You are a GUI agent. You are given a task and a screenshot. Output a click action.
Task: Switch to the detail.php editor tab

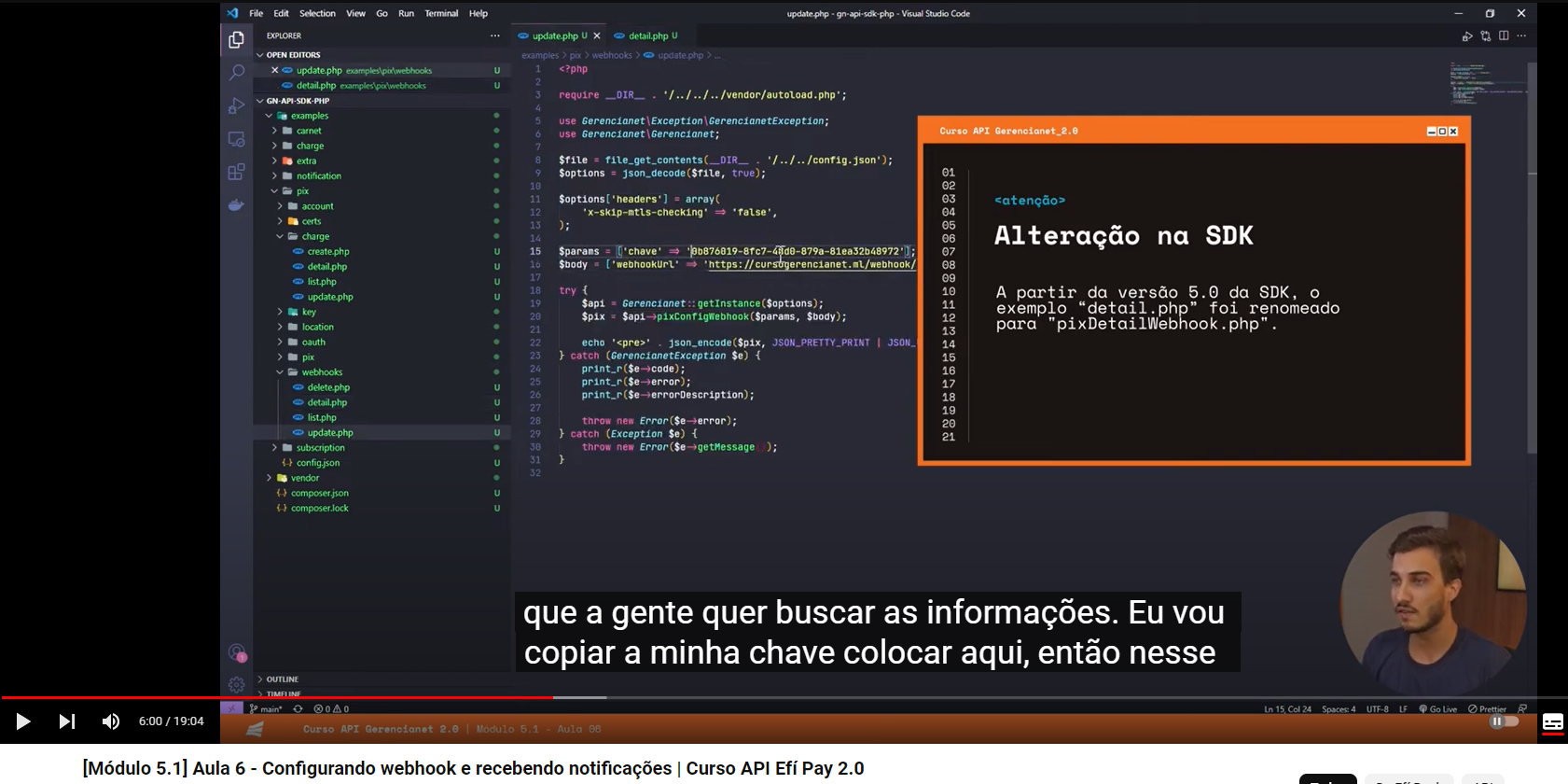(646, 35)
